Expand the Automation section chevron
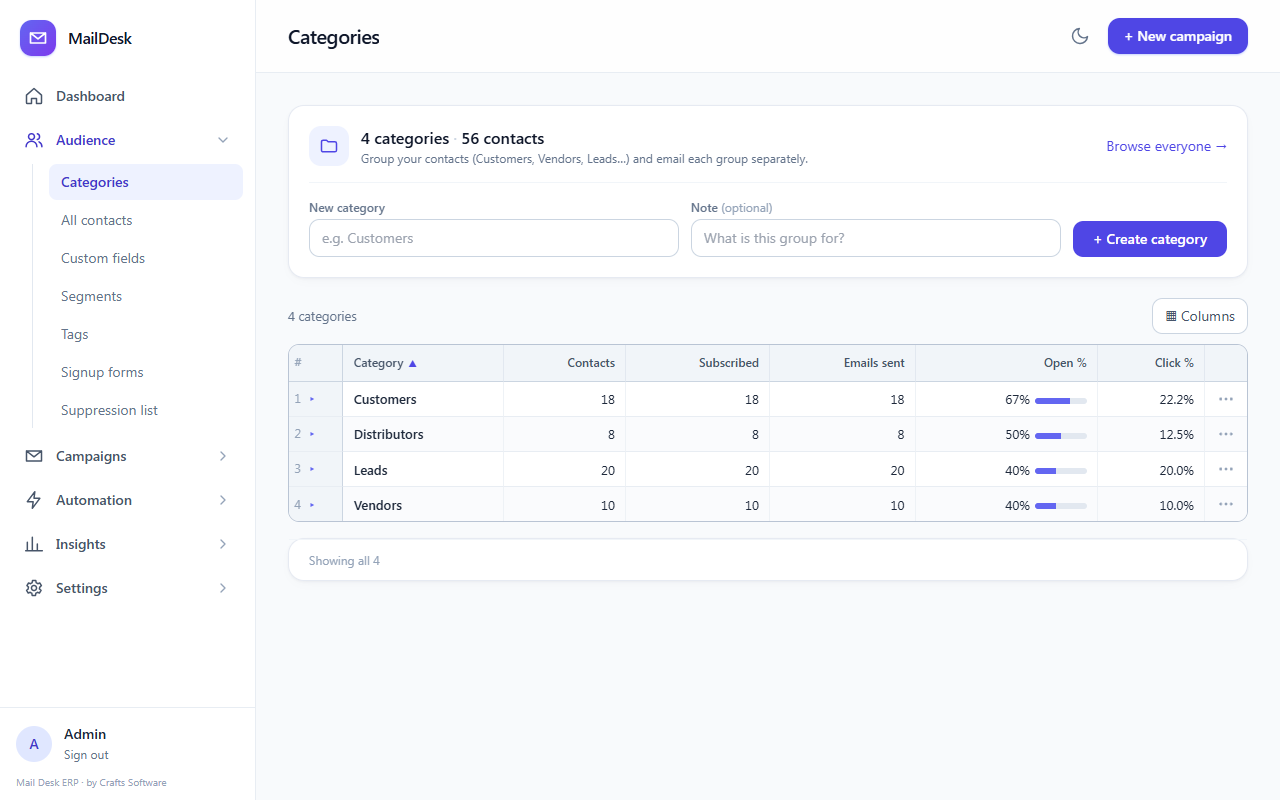 coord(223,500)
